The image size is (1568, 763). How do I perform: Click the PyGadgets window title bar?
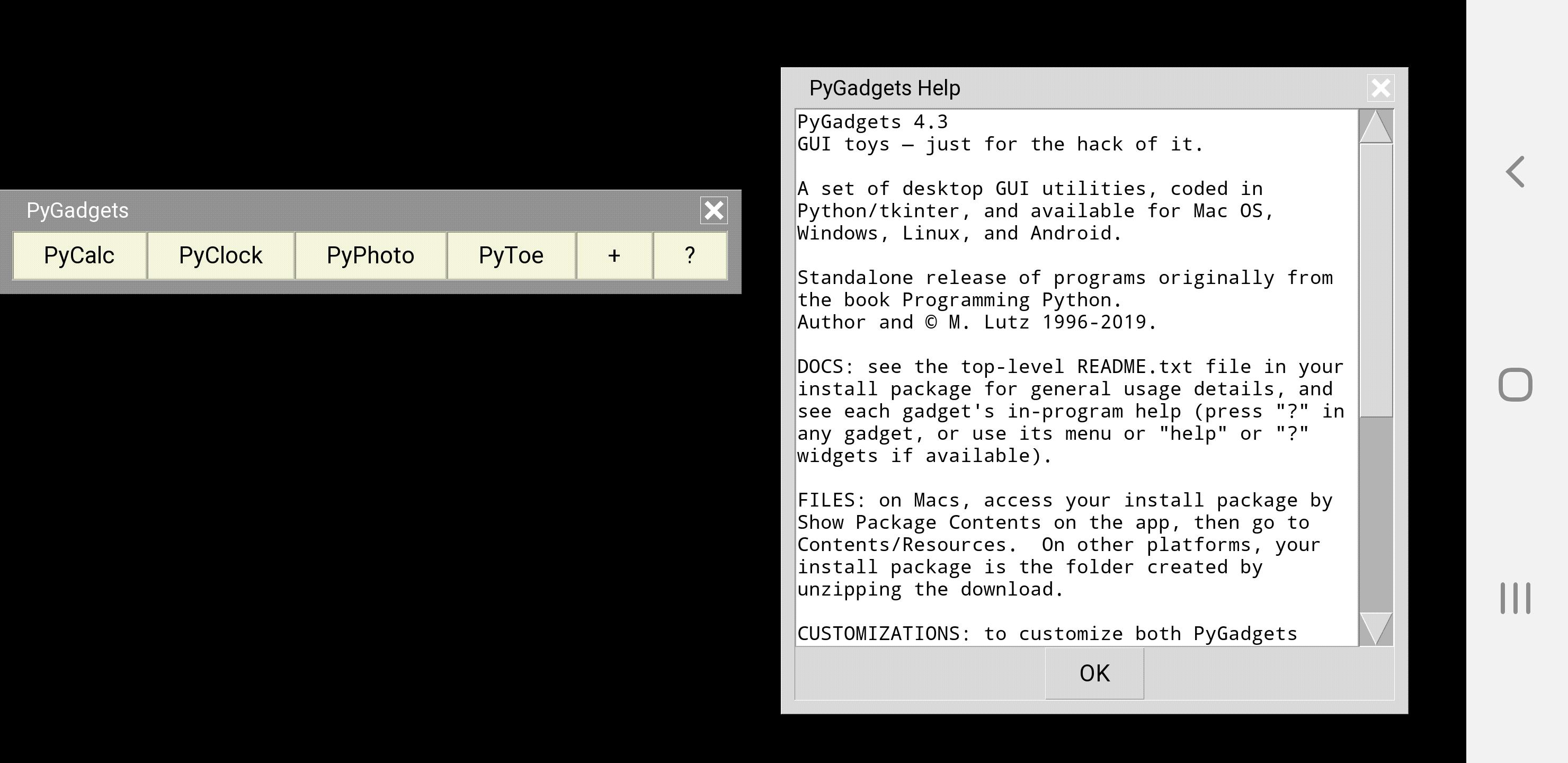tap(365, 211)
